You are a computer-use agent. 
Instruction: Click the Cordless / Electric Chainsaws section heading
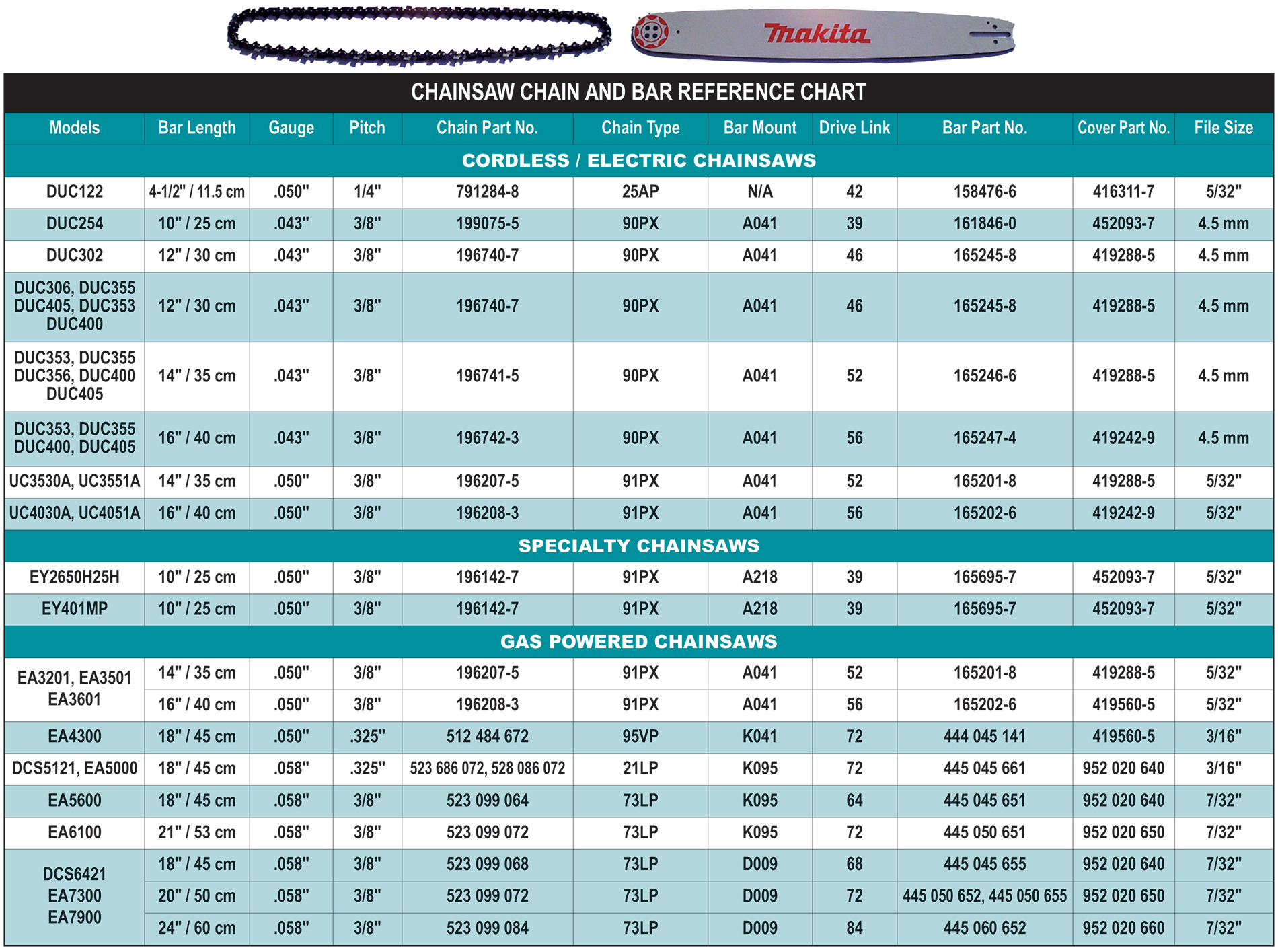[638, 161]
